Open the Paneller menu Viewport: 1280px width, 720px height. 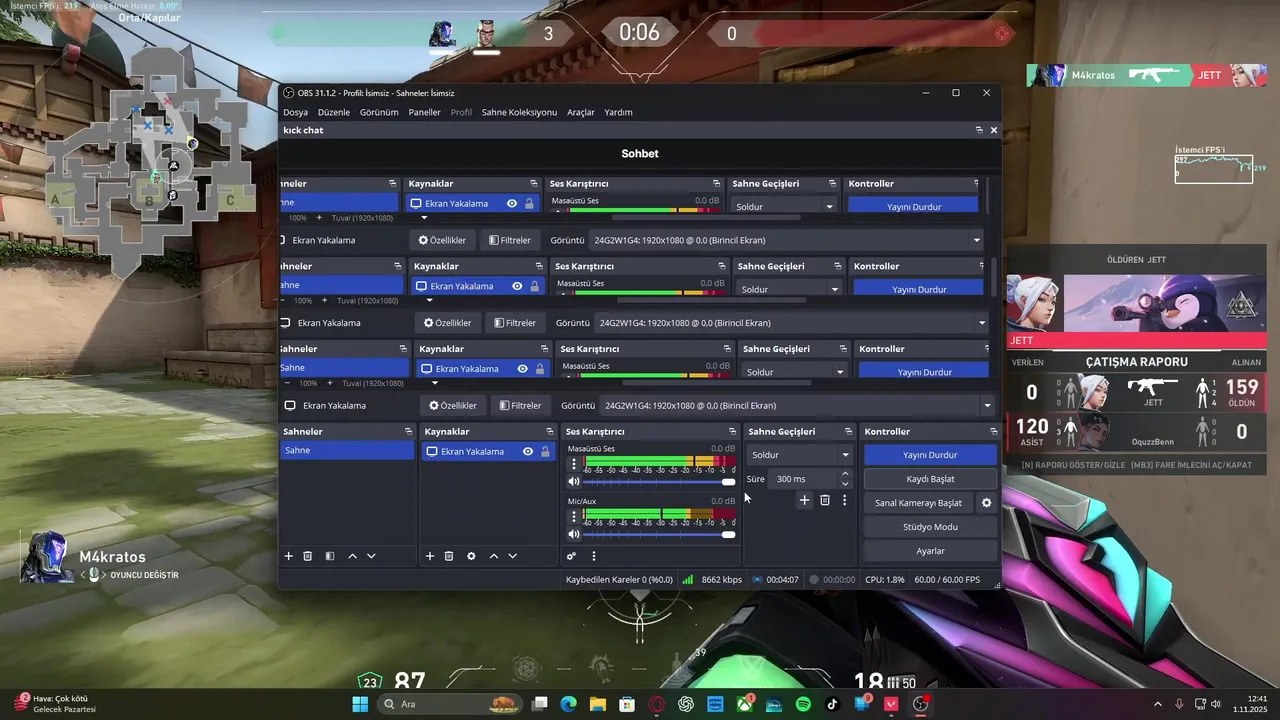tap(424, 112)
